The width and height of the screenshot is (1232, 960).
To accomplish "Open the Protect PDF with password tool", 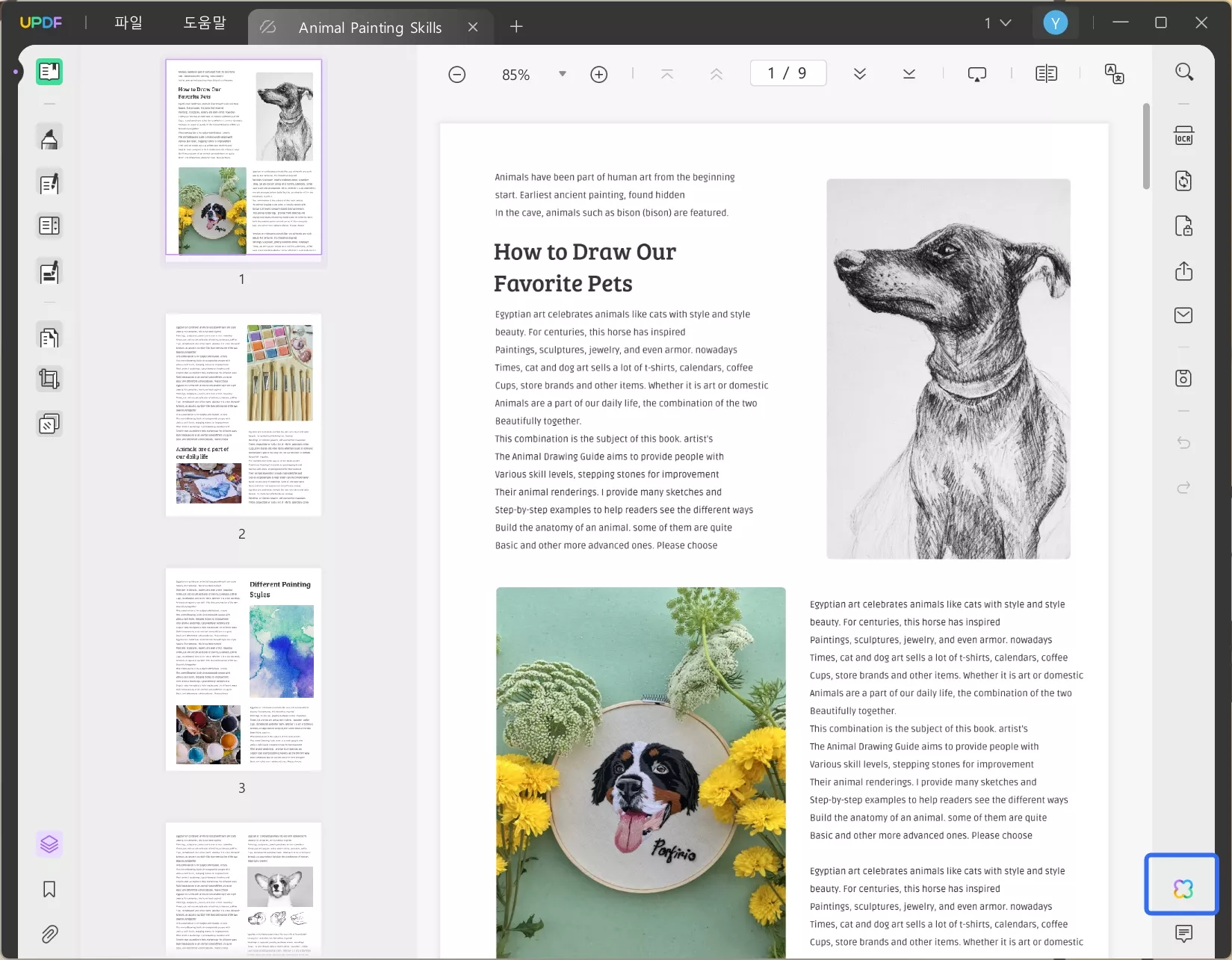I will click(1184, 226).
